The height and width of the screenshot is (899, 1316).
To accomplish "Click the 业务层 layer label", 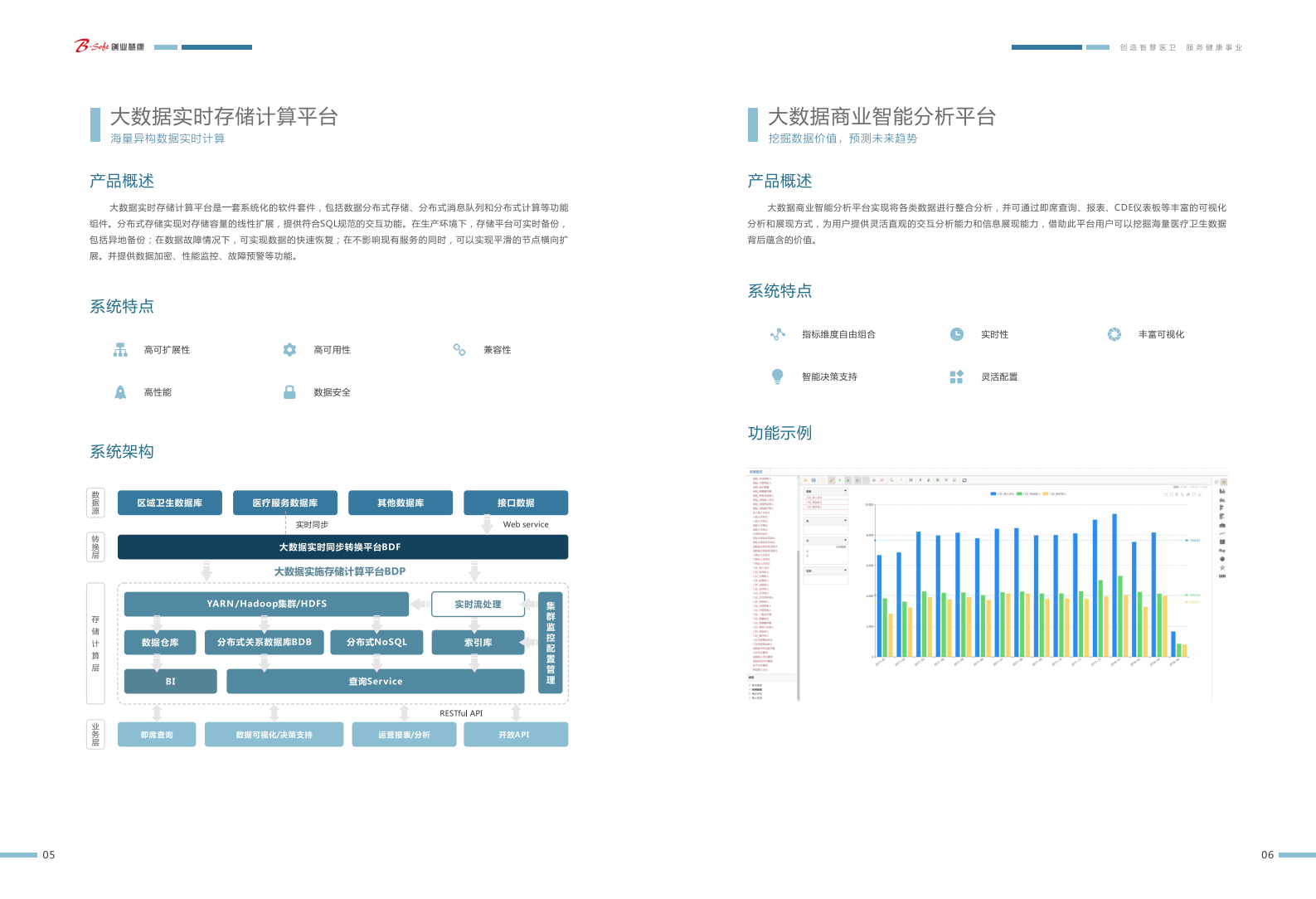I will click(x=95, y=735).
